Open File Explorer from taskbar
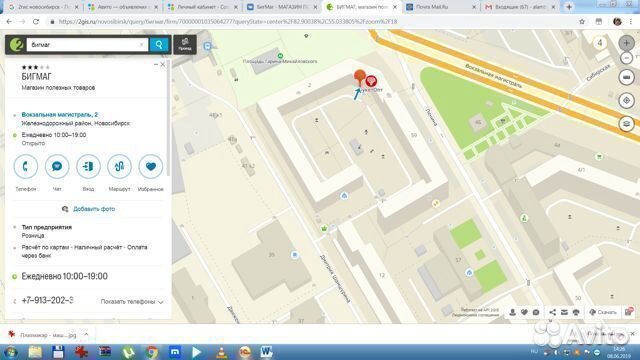640x360 pixels. [x=35, y=352]
